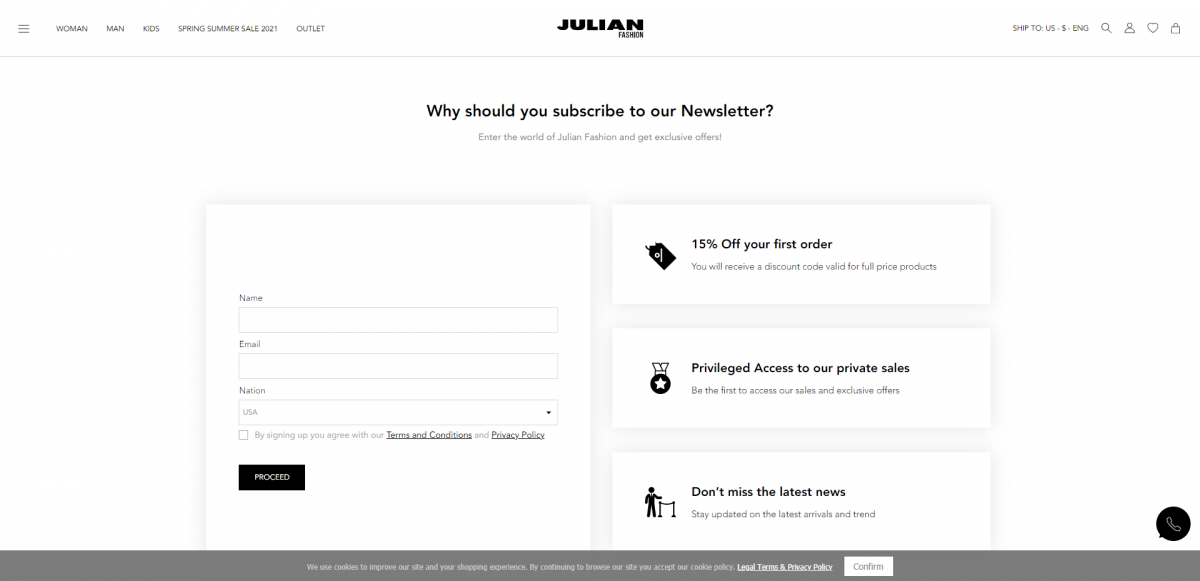Click the PROCEED button
Viewport: 1200px width, 581px height.
click(271, 477)
